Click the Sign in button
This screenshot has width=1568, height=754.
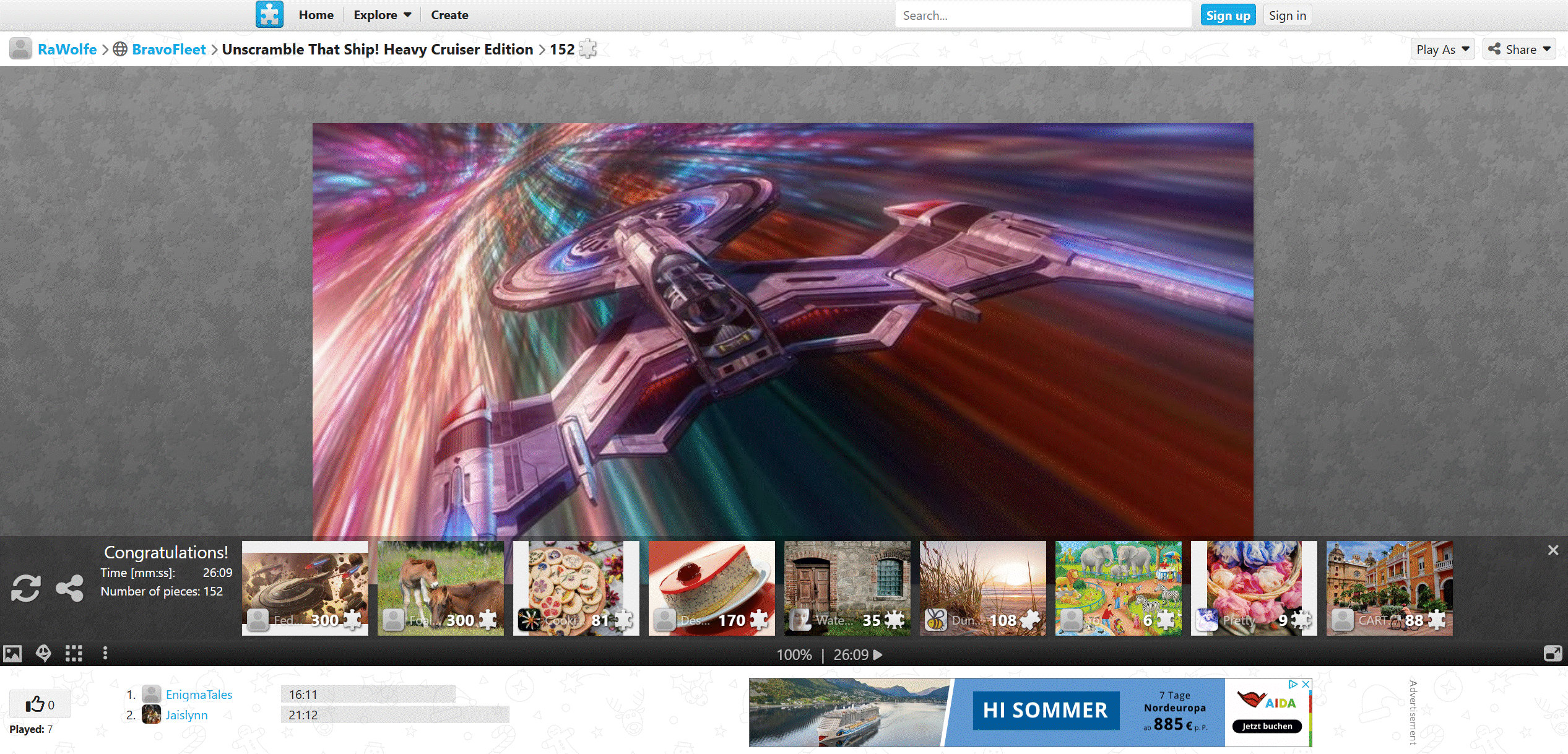[1288, 15]
